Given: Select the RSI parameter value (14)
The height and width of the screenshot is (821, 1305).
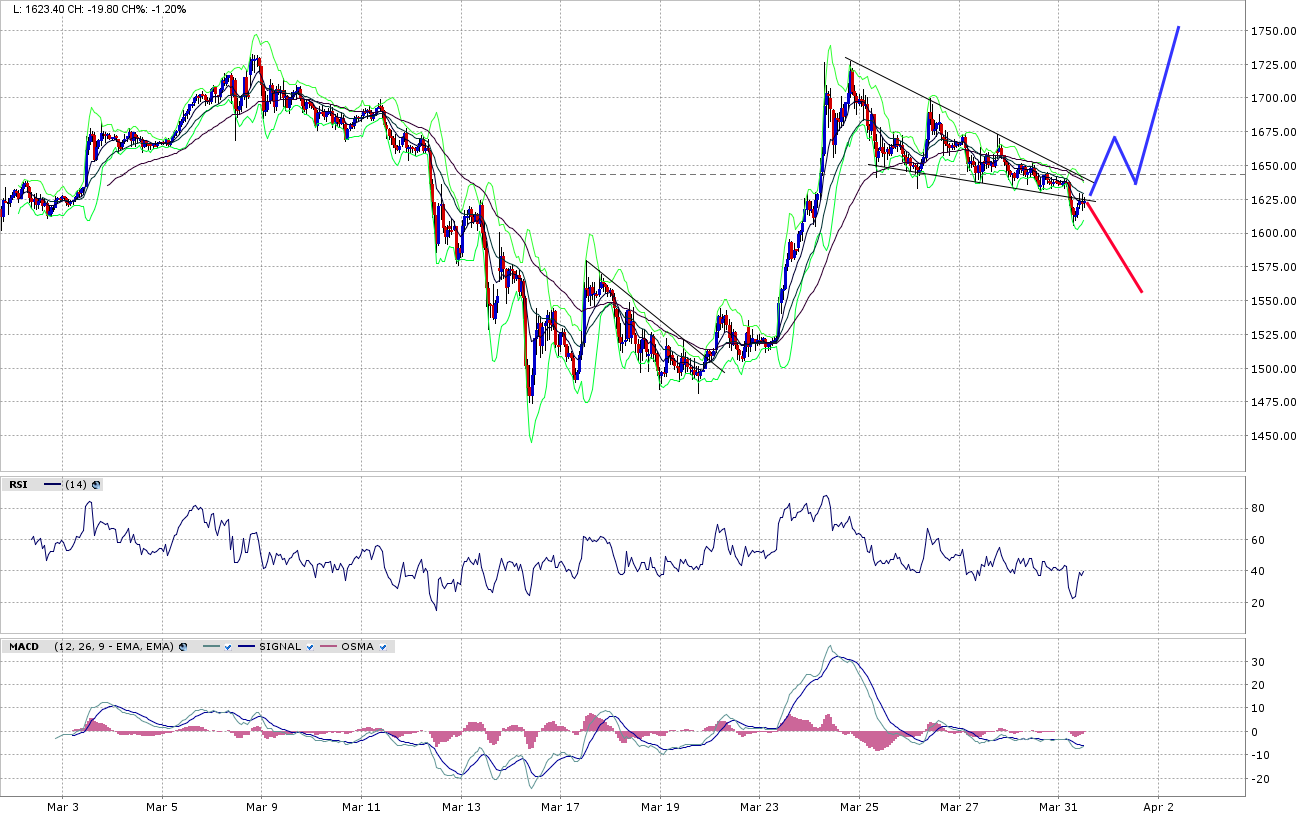Looking at the screenshot, I should [x=75, y=485].
